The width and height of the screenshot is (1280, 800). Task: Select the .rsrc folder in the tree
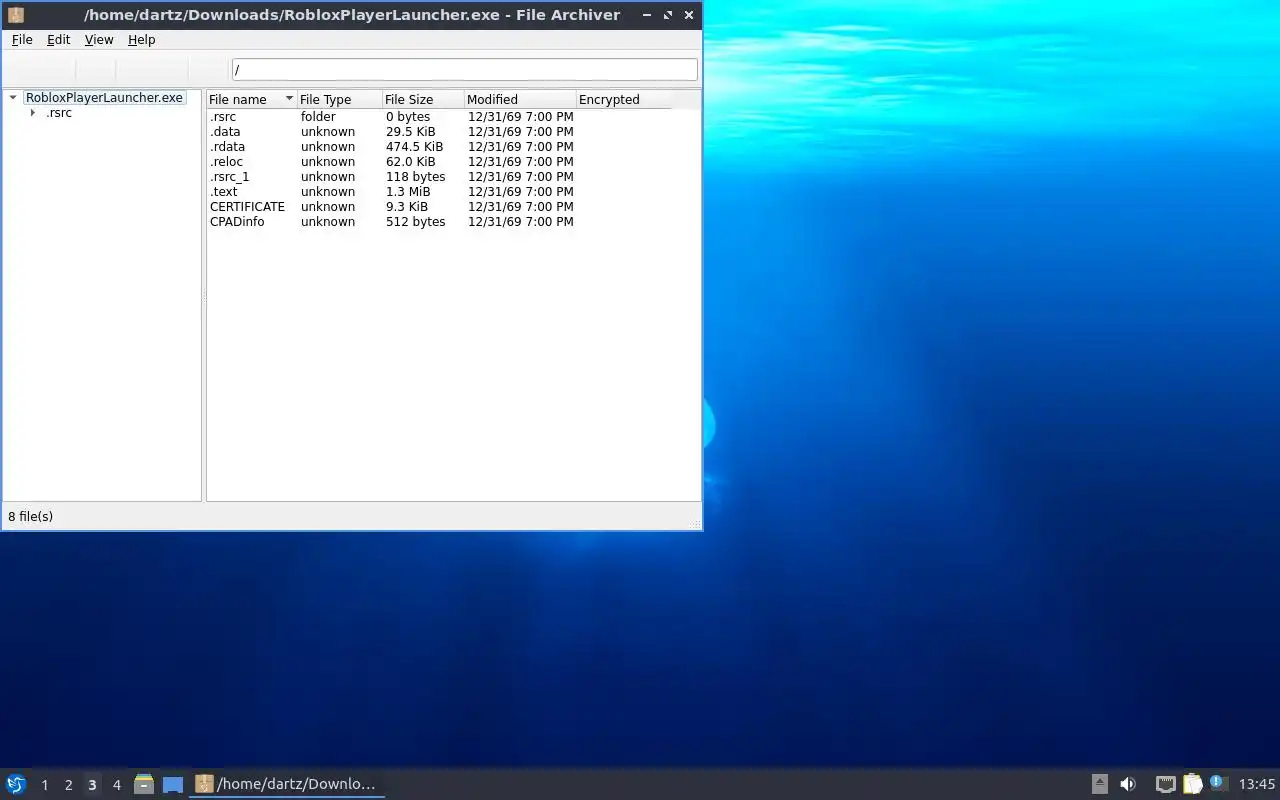[x=59, y=113]
